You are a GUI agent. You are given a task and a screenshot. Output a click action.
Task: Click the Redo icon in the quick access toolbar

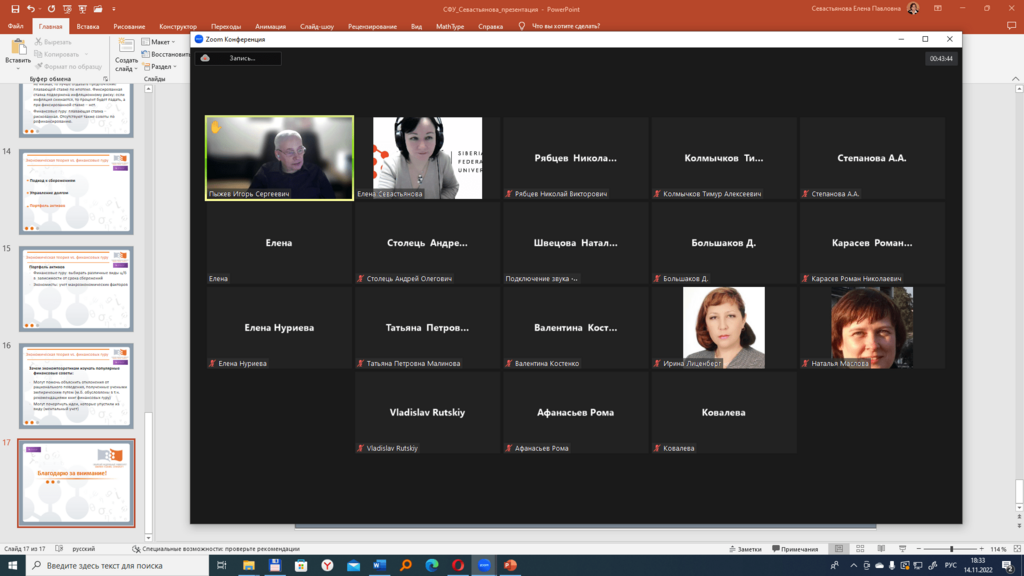tap(51, 9)
